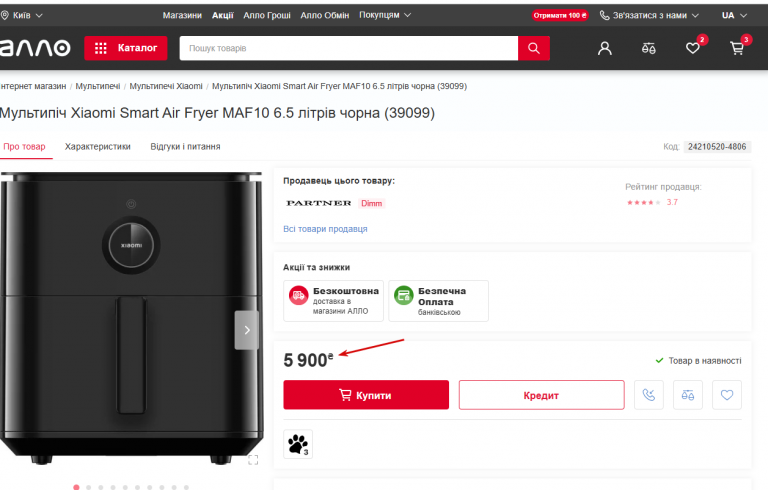The height and width of the screenshot is (490, 768).
Task: Open the Каталог button
Action: point(125,48)
